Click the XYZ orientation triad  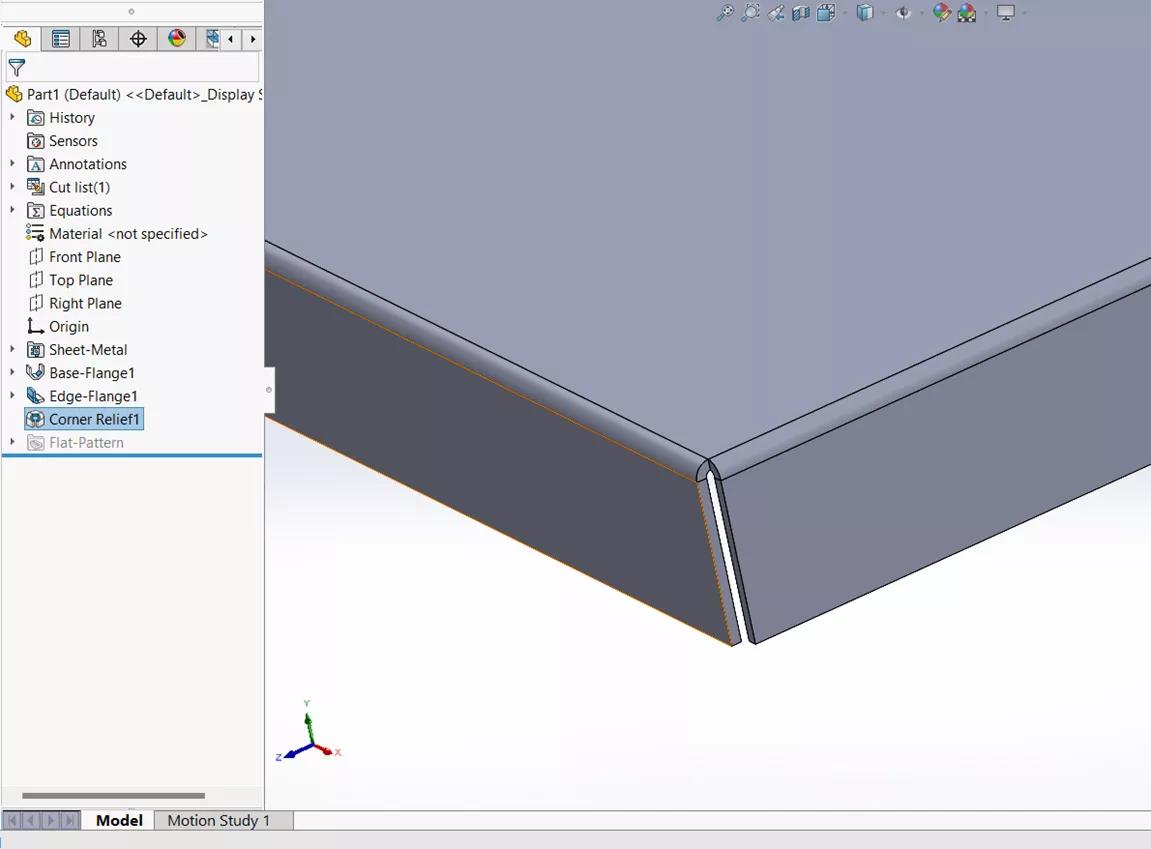coord(309,732)
